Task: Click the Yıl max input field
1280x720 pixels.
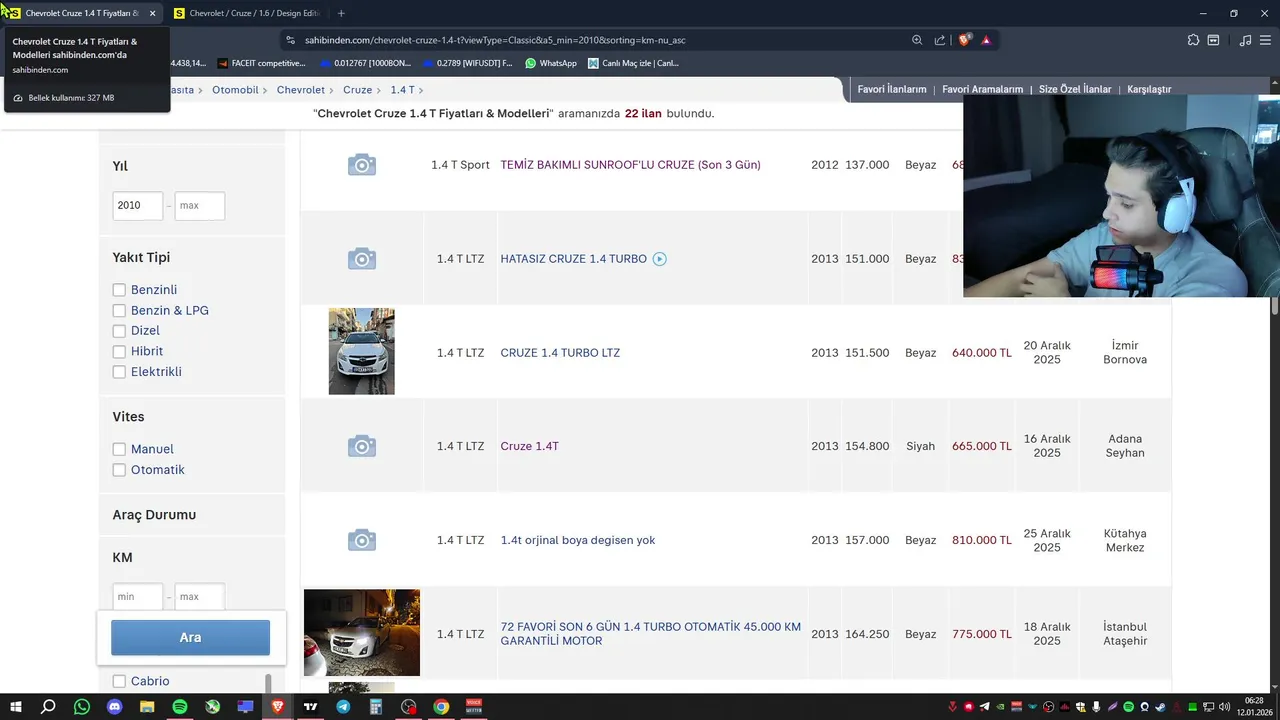Action: tap(200, 206)
